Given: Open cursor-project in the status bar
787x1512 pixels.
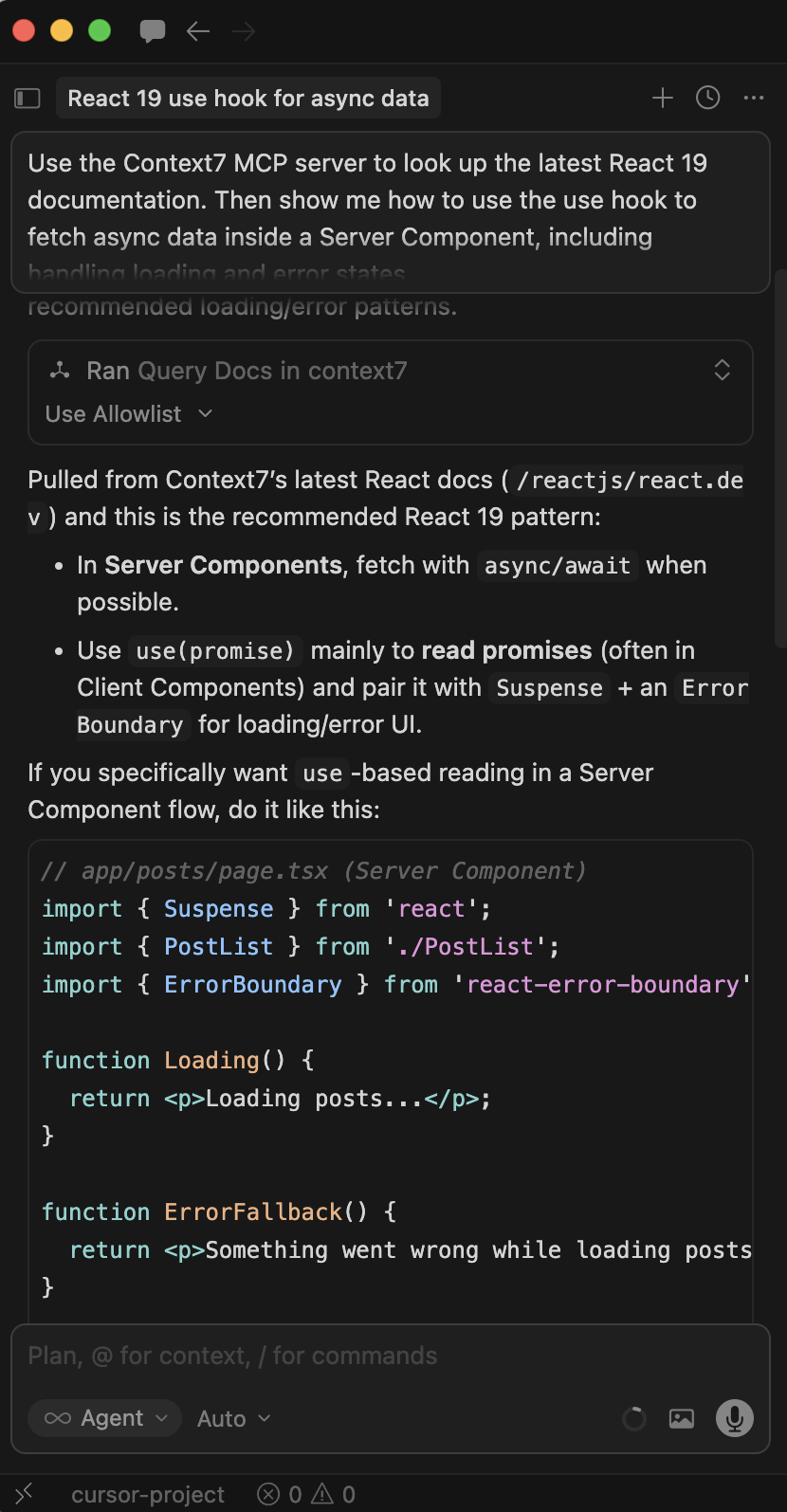Looking at the screenshot, I should click(x=148, y=1493).
